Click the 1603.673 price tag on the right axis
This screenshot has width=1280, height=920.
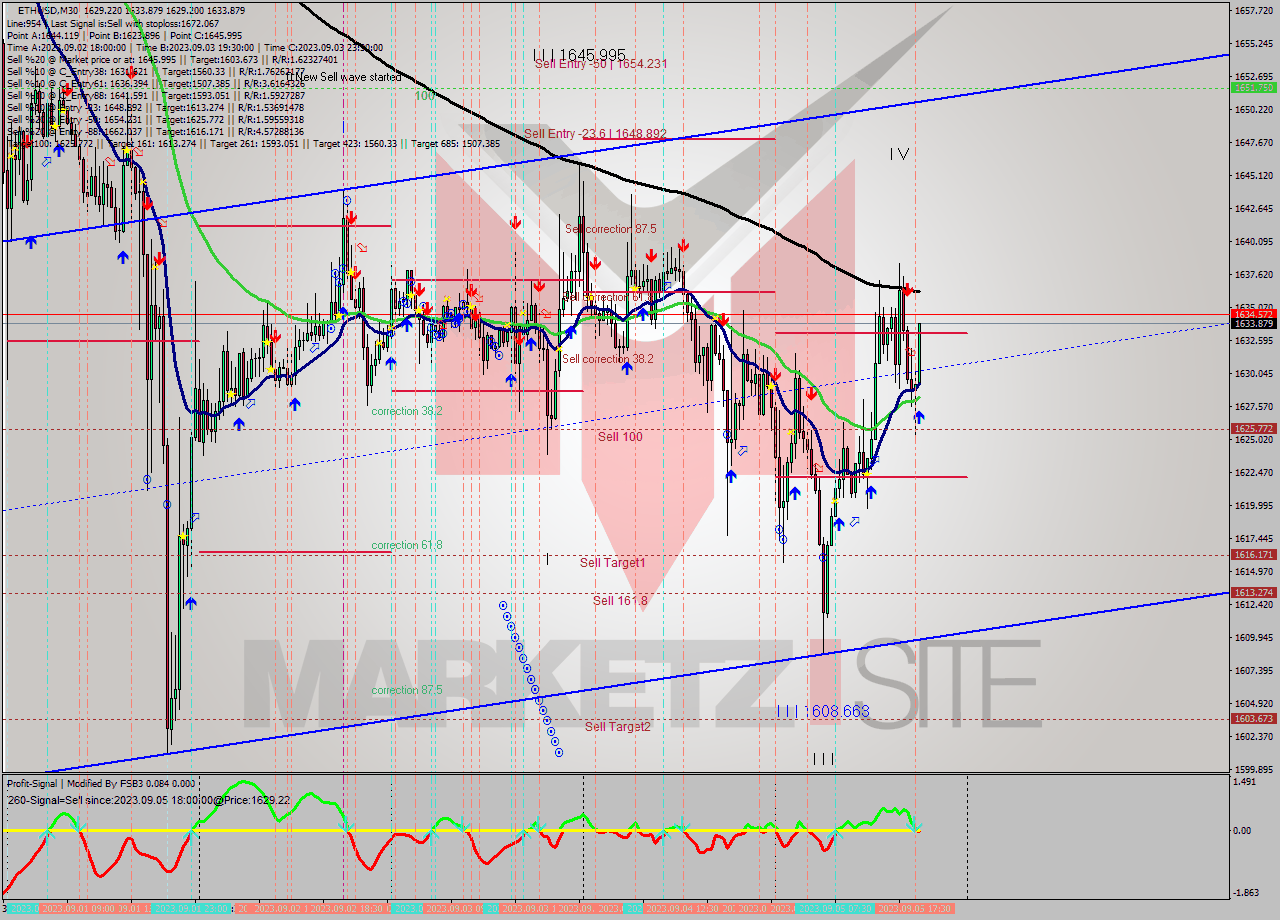(x=1252, y=719)
